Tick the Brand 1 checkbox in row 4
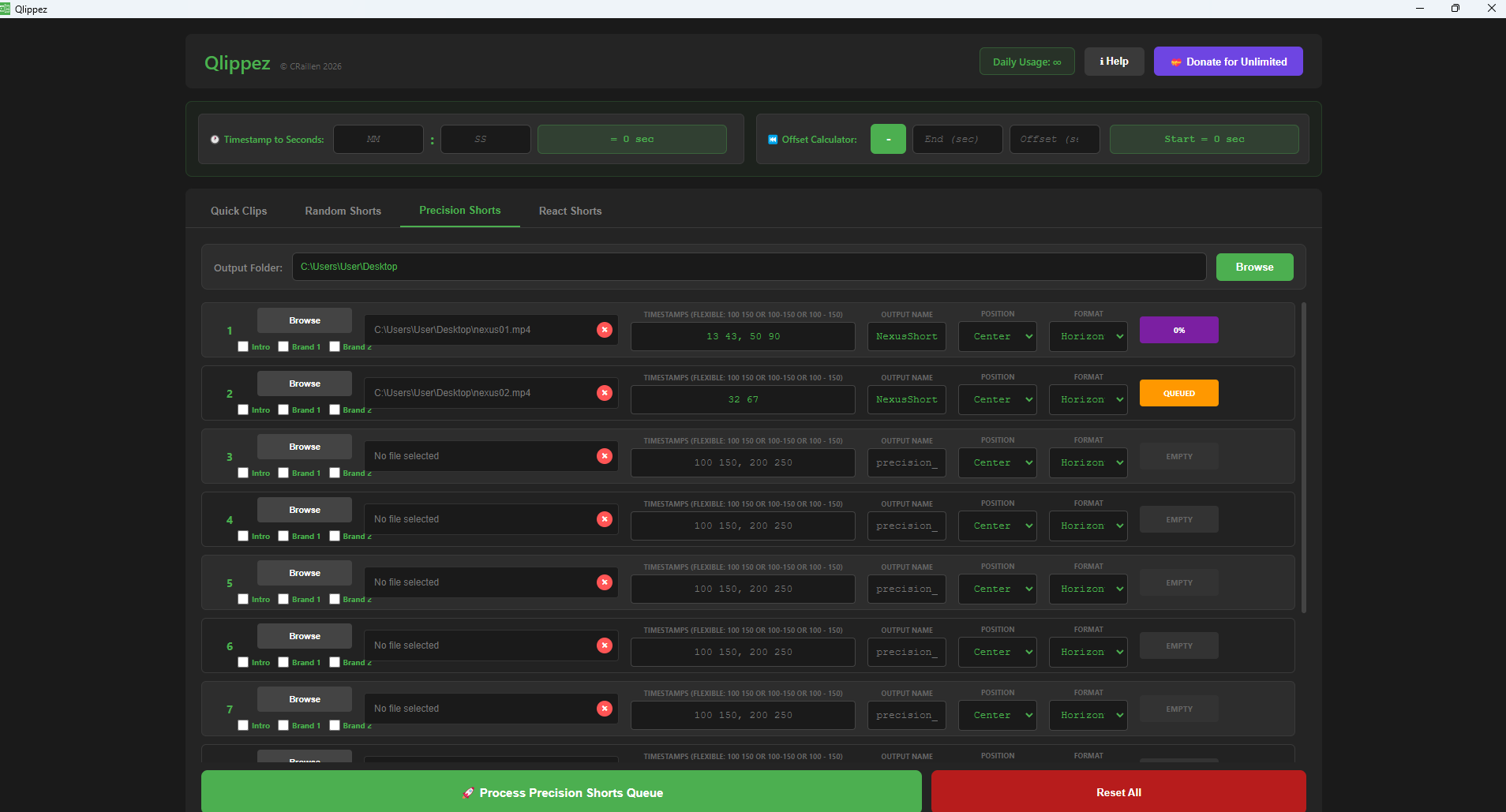Viewport: 1506px width, 812px height. 283,536
